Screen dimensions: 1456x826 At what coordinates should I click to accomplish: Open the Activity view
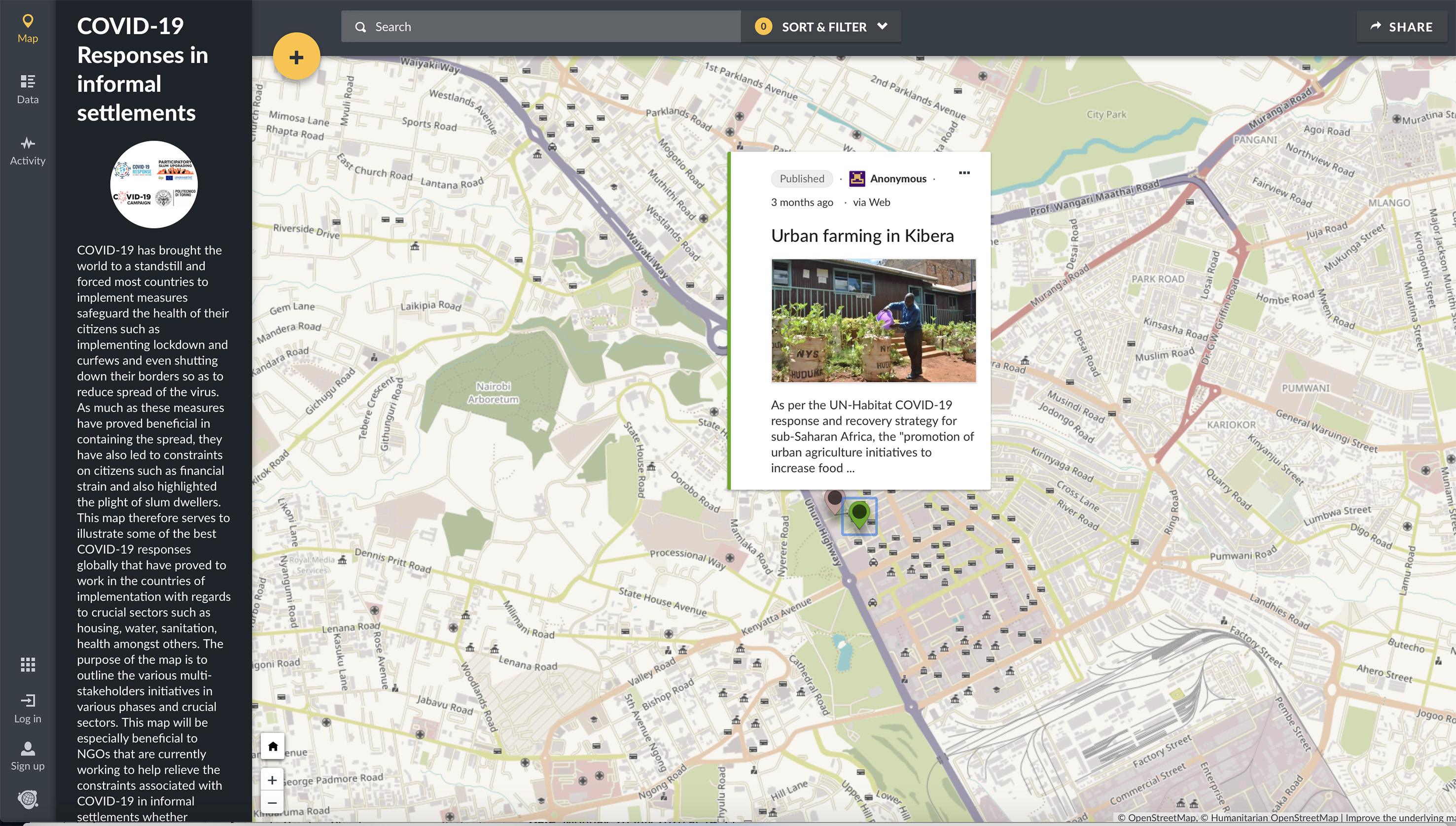pyautogui.click(x=27, y=151)
